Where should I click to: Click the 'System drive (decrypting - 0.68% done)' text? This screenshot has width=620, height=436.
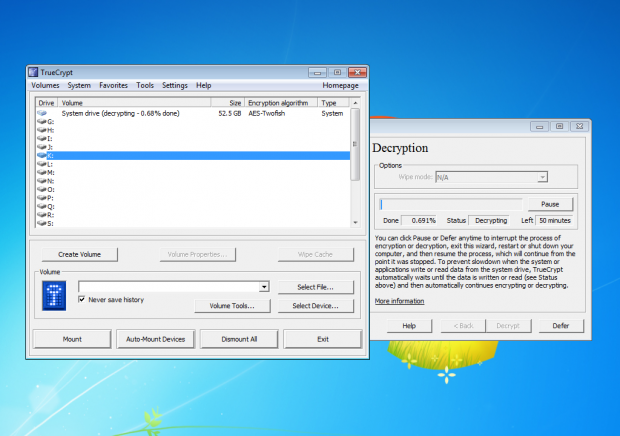point(121,113)
